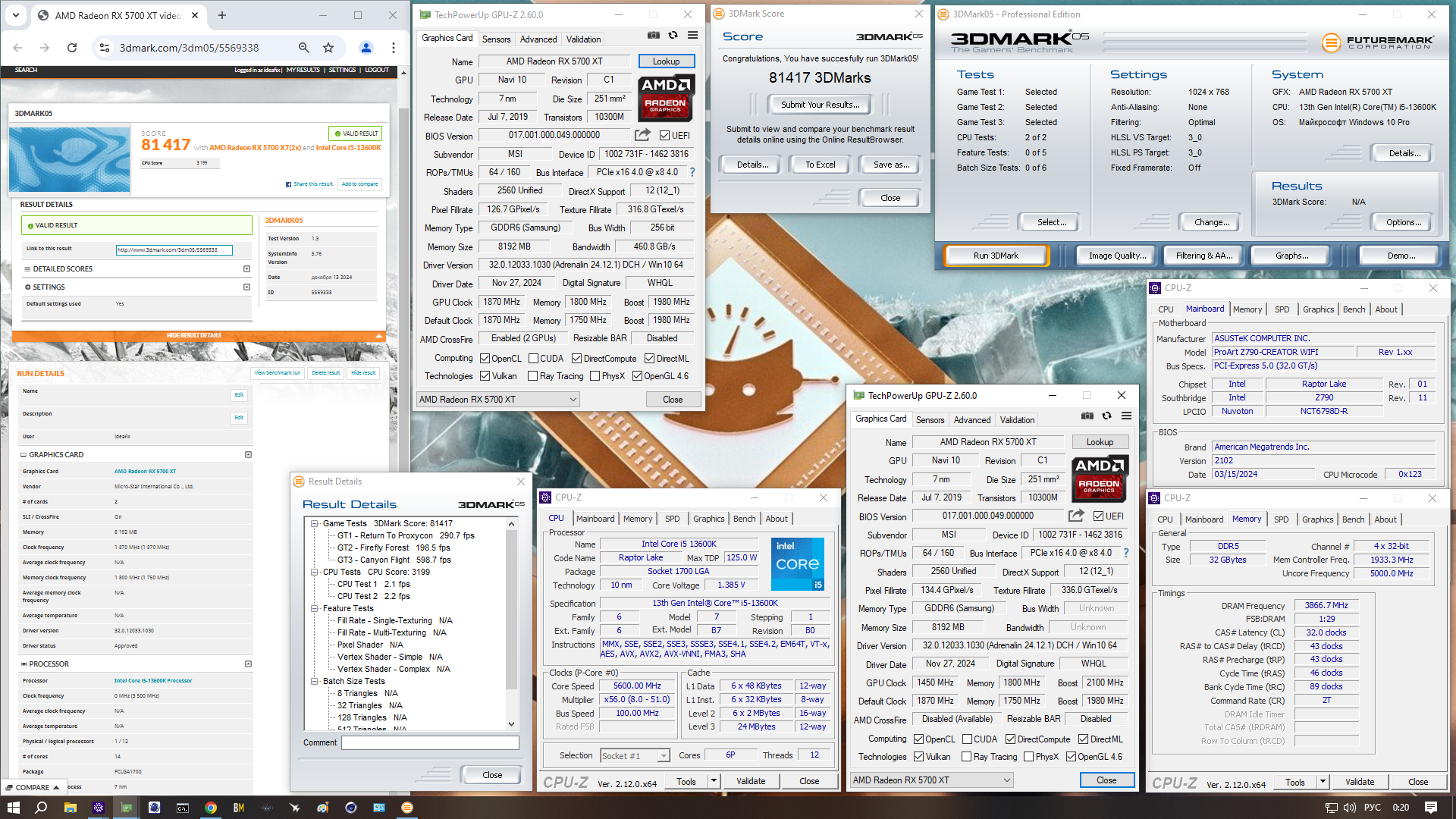The image size is (1456, 819).
Task: Click refresh icon in bottom GPU-Z window
Action: pos(1106,416)
